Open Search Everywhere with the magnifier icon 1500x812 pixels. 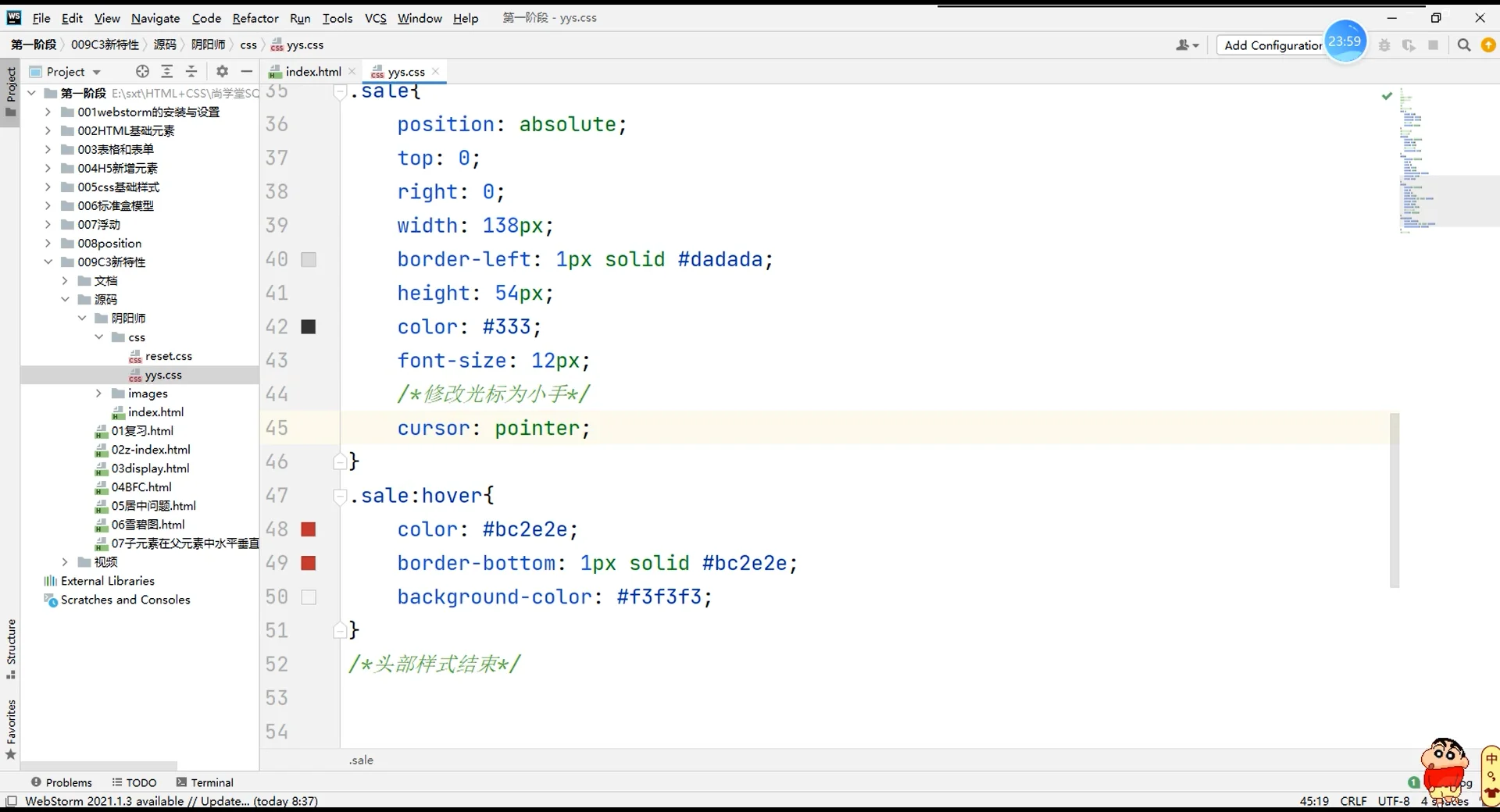point(1462,45)
